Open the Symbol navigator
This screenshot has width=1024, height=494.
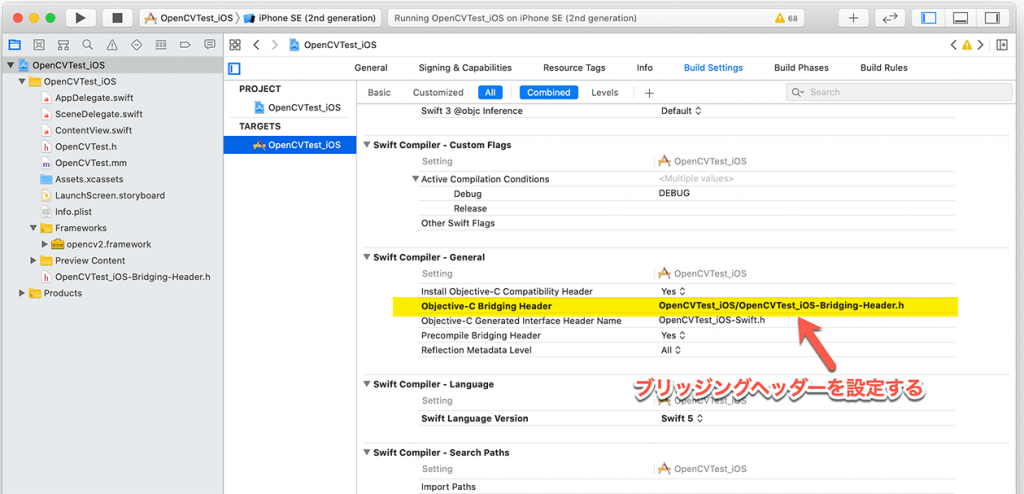63,45
